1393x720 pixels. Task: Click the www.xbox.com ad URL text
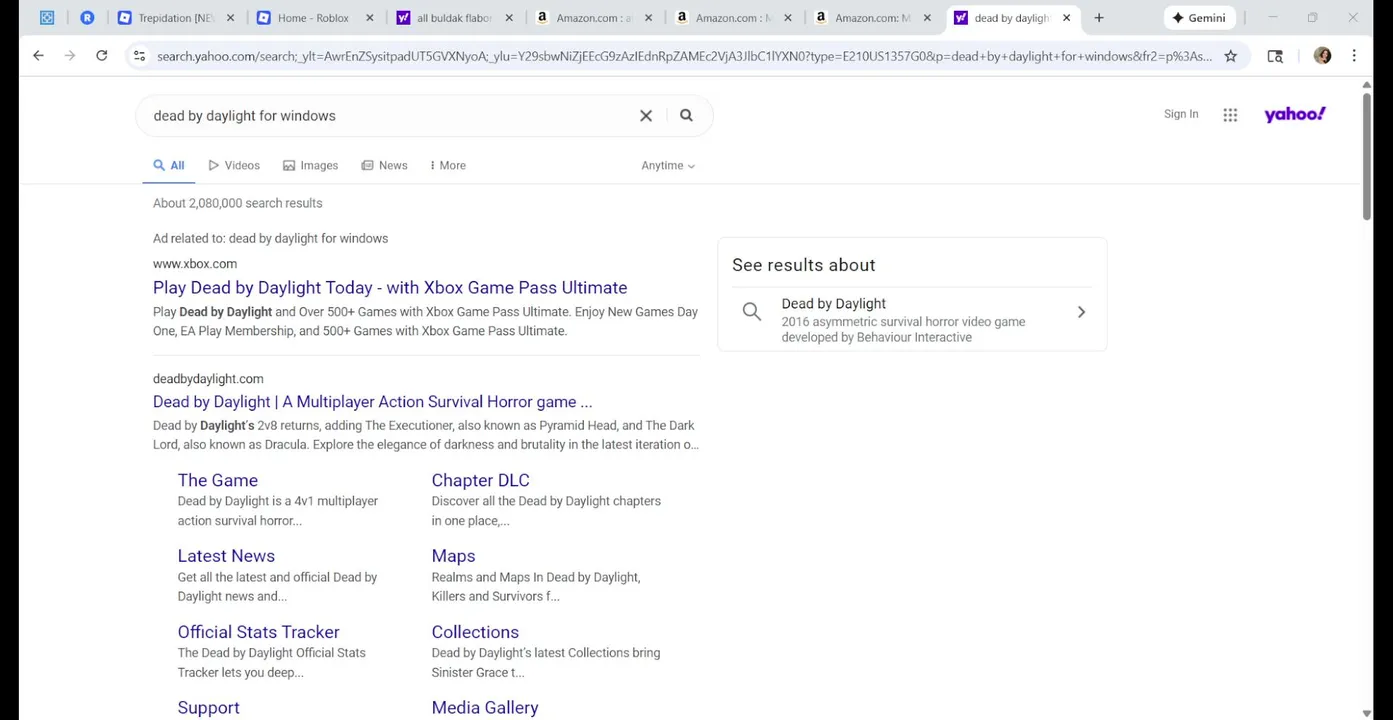tap(195, 264)
